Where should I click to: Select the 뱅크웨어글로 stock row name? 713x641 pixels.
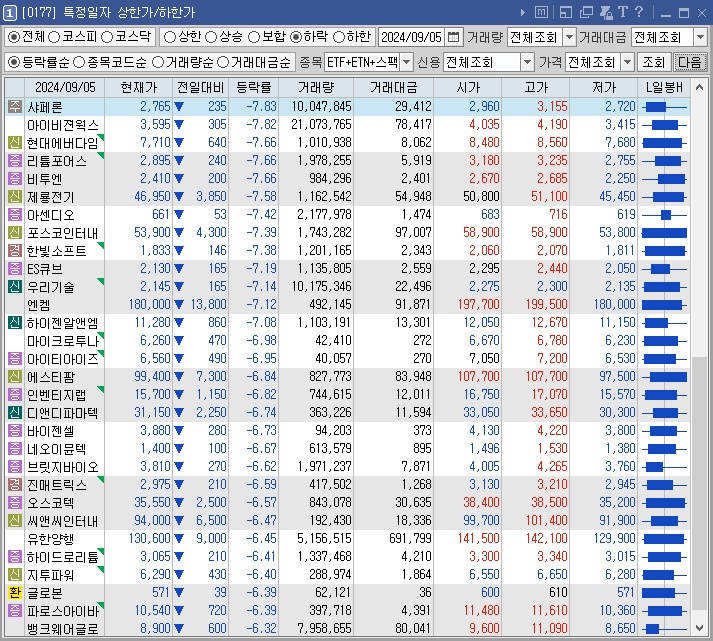tap(63, 629)
